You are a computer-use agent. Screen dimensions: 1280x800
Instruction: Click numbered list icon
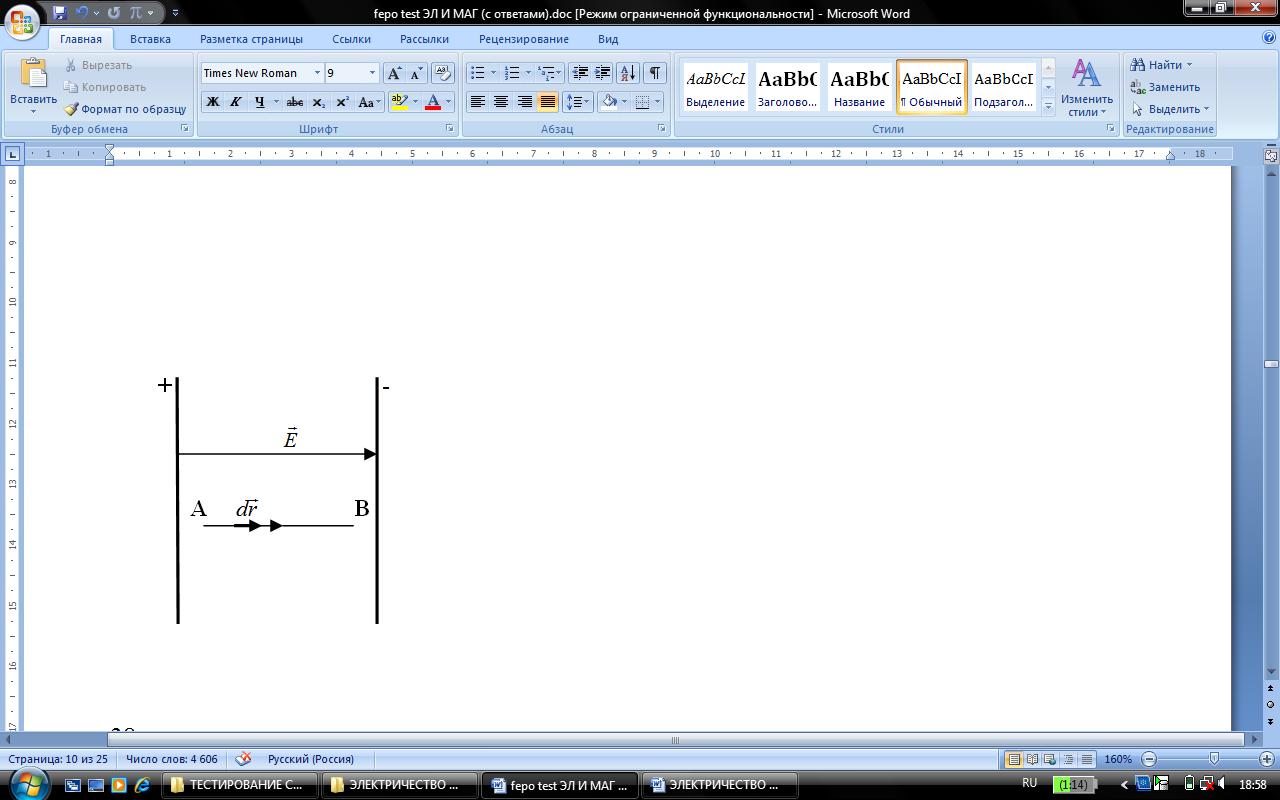point(512,73)
